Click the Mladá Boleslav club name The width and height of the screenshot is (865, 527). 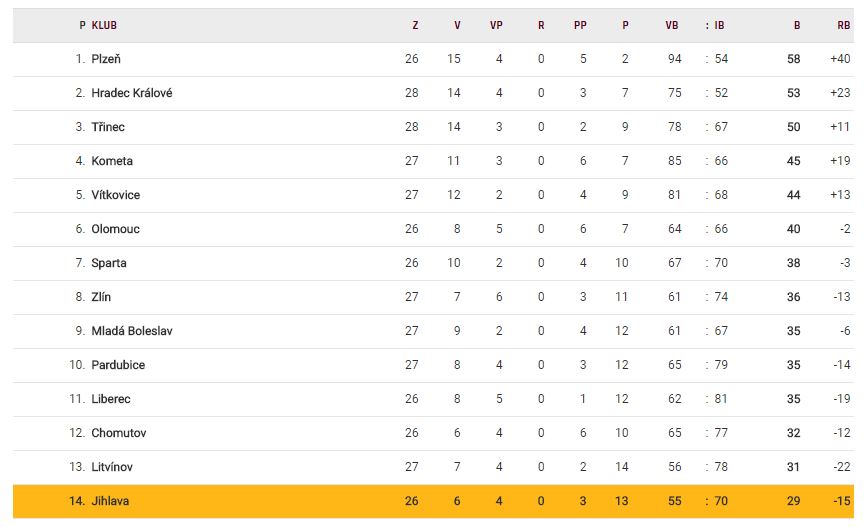[132, 331]
